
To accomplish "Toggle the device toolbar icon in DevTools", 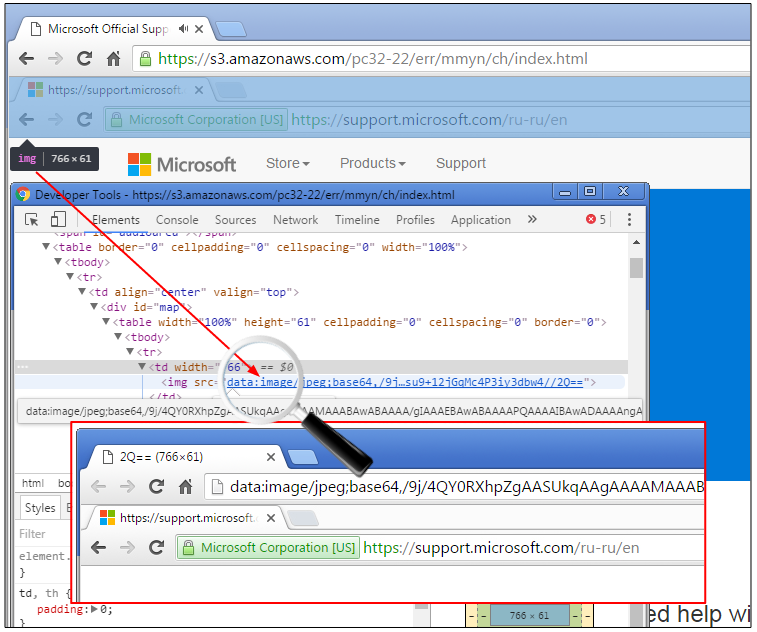I will [58, 220].
